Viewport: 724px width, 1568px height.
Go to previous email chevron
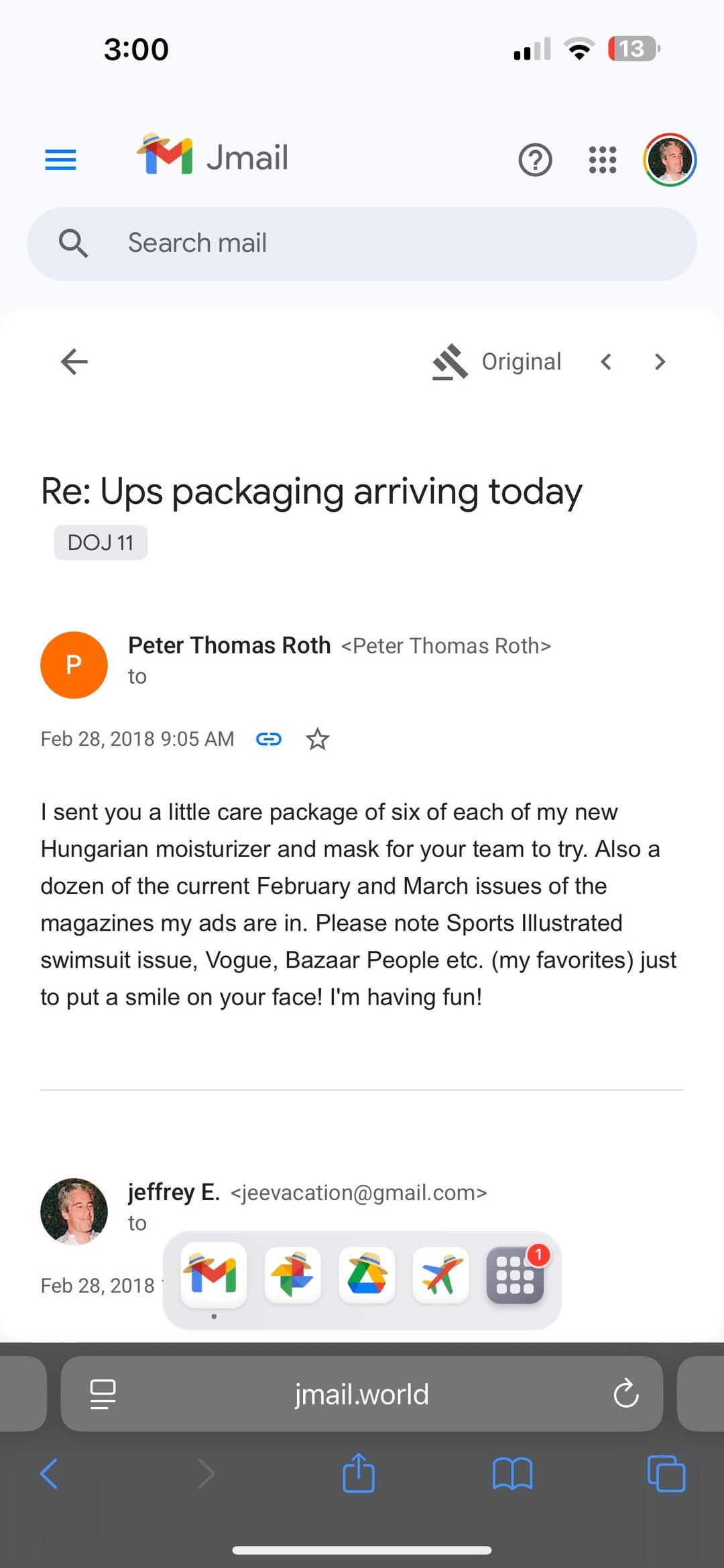[x=606, y=362]
